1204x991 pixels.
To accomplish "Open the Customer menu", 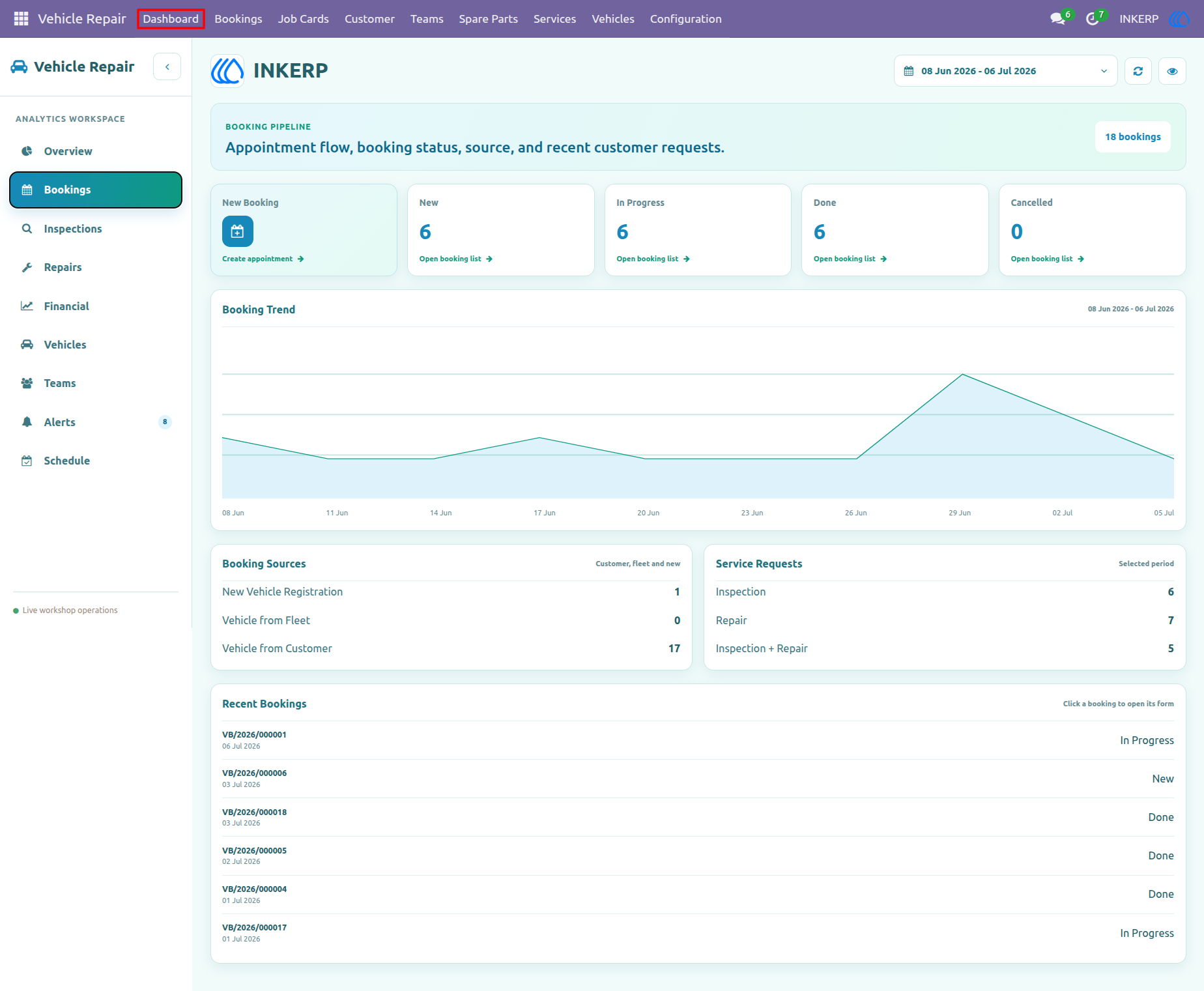I will tap(369, 19).
